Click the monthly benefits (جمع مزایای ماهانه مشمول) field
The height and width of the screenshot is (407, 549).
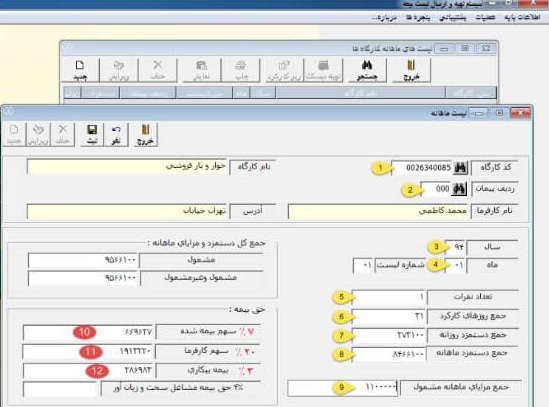tap(342, 387)
